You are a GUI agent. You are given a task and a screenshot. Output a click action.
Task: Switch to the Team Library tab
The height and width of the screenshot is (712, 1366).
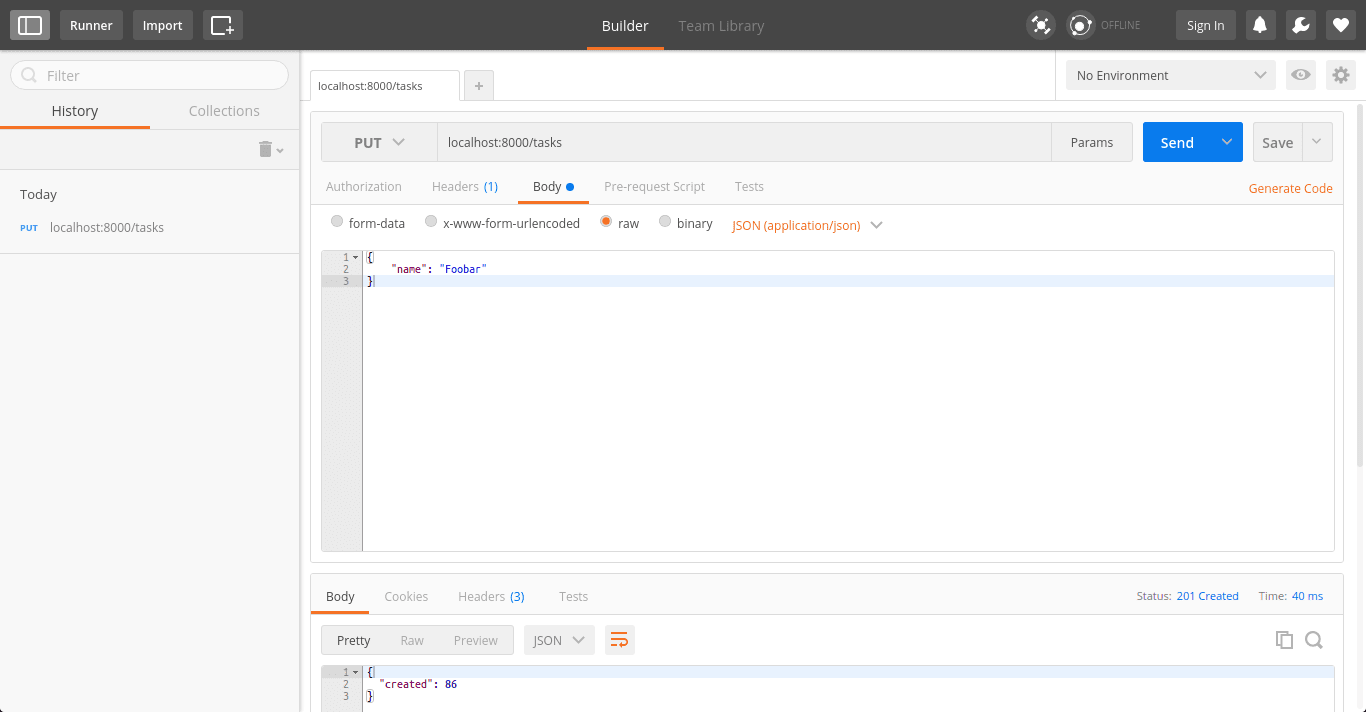[x=721, y=26]
